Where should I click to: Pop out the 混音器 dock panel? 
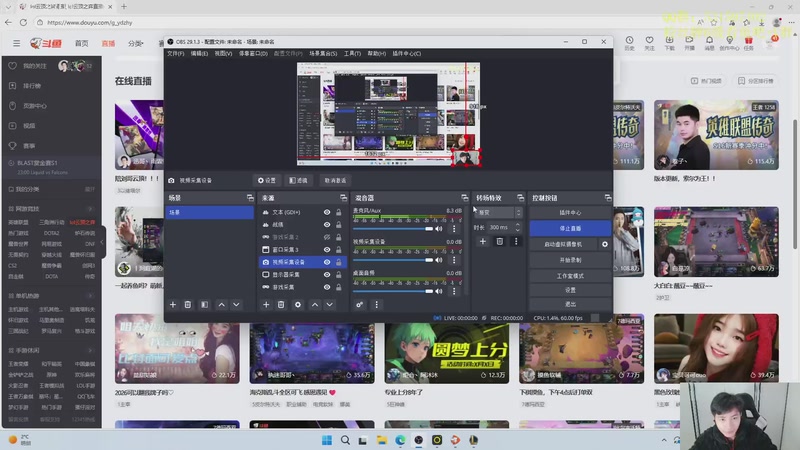click(464, 197)
